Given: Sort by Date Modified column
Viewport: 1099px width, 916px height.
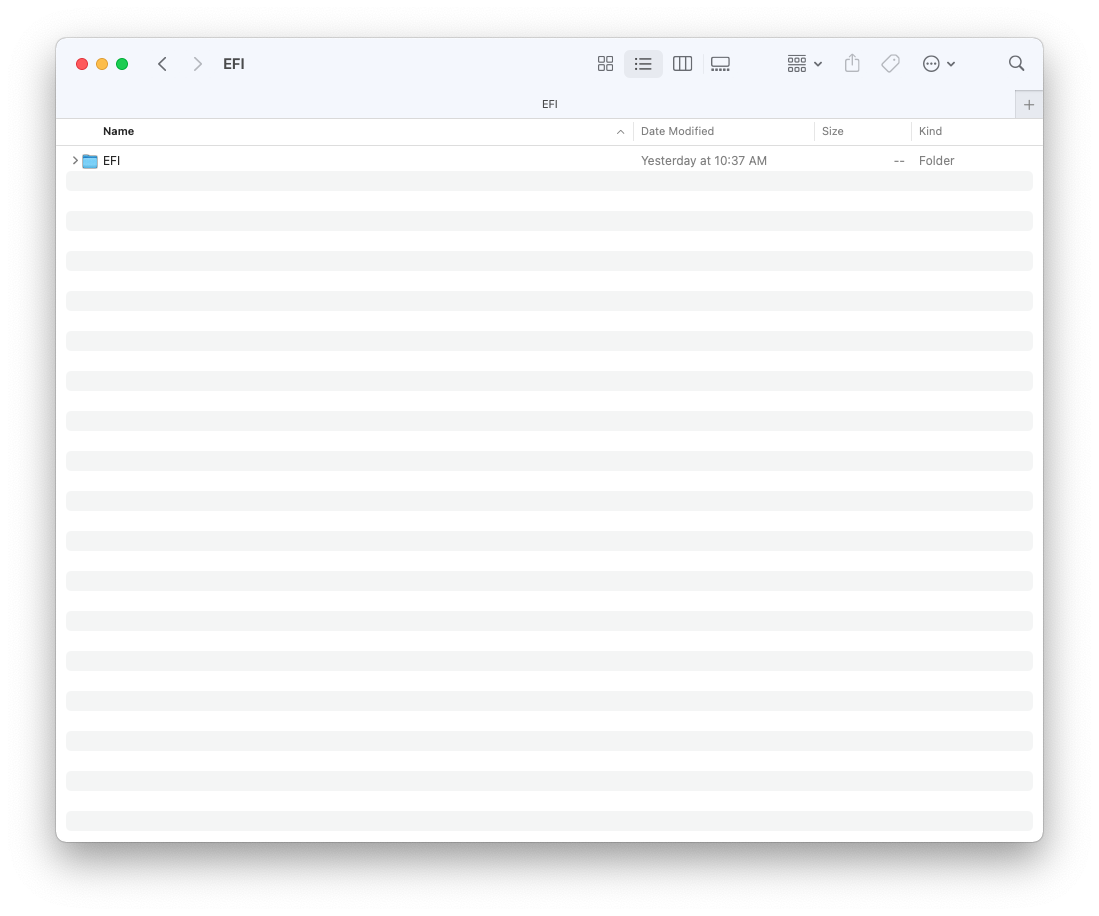Looking at the screenshot, I should click(677, 131).
